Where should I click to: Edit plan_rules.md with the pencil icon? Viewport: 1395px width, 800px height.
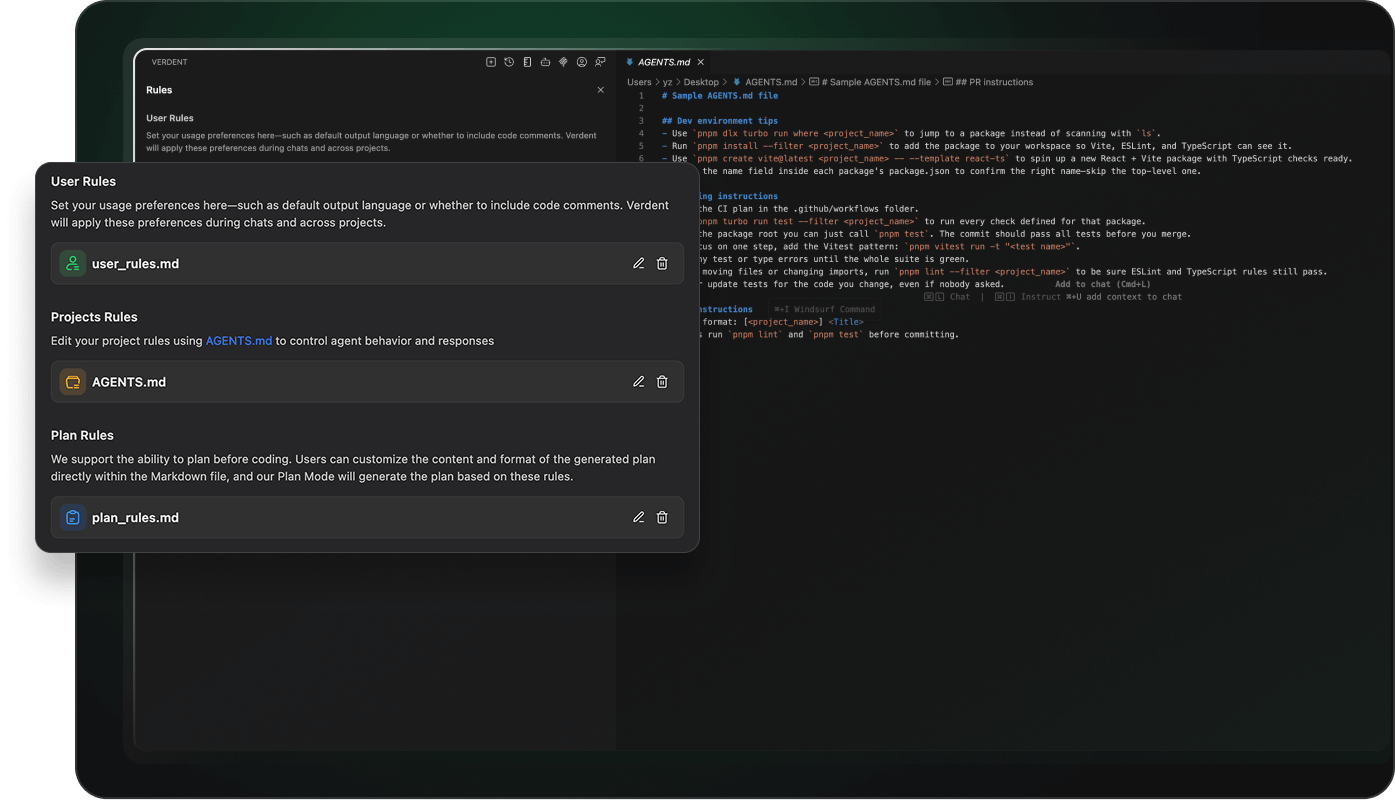[x=638, y=518]
